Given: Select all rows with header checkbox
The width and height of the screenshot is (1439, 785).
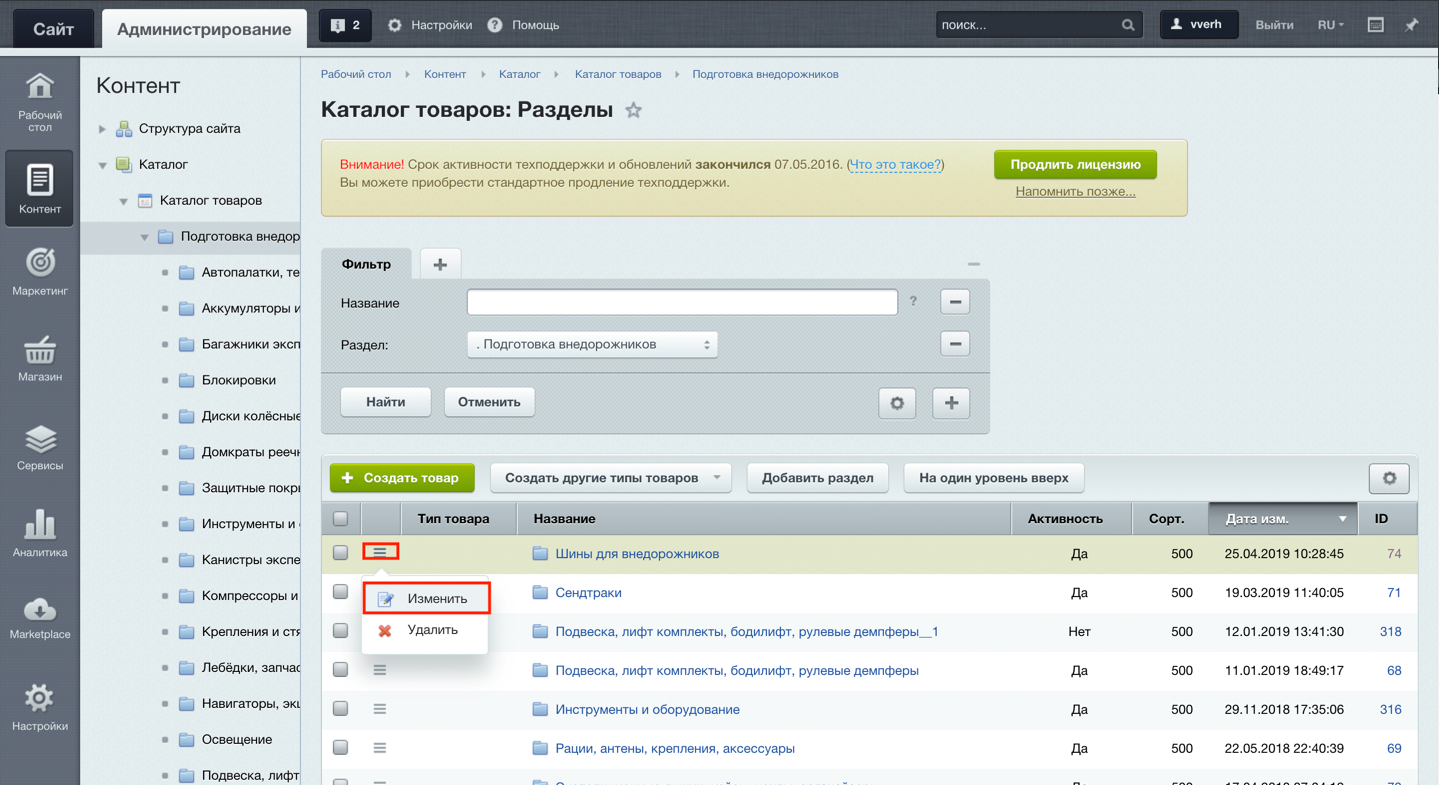Looking at the screenshot, I should [x=341, y=519].
